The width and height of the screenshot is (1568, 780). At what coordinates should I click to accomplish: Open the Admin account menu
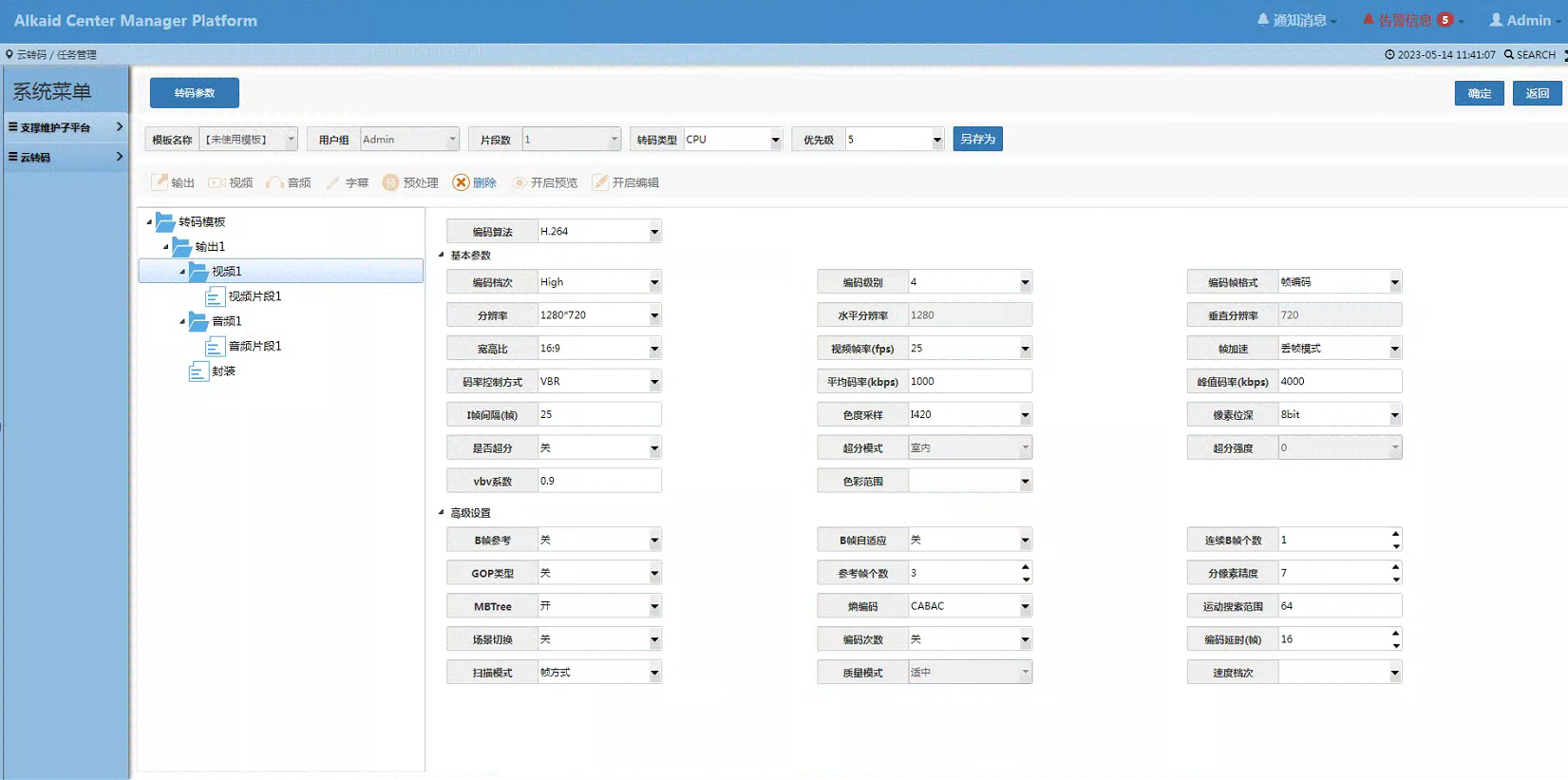pyautogui.click(x=1526, y=20)
